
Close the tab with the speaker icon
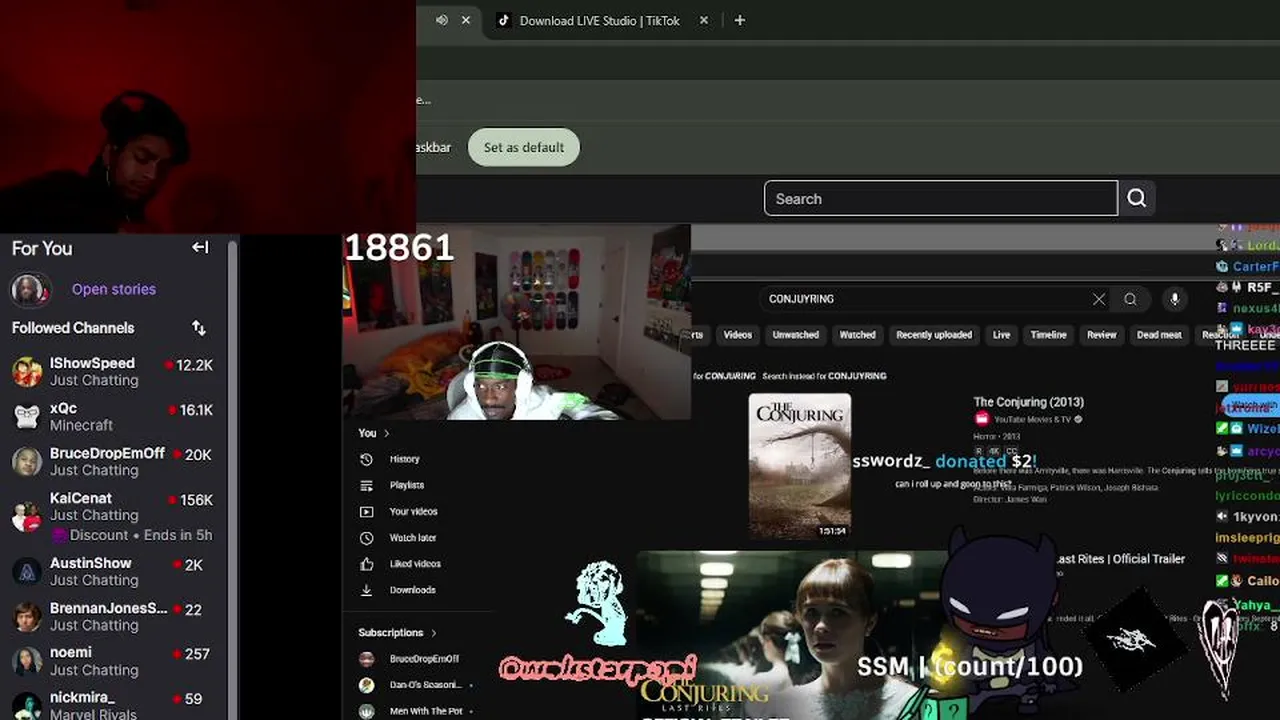pos(466,20)
